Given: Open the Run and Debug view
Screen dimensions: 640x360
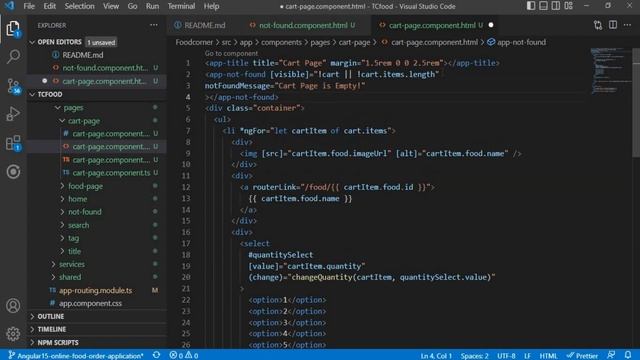Looking at the screenshot, I should pos(13,114).
